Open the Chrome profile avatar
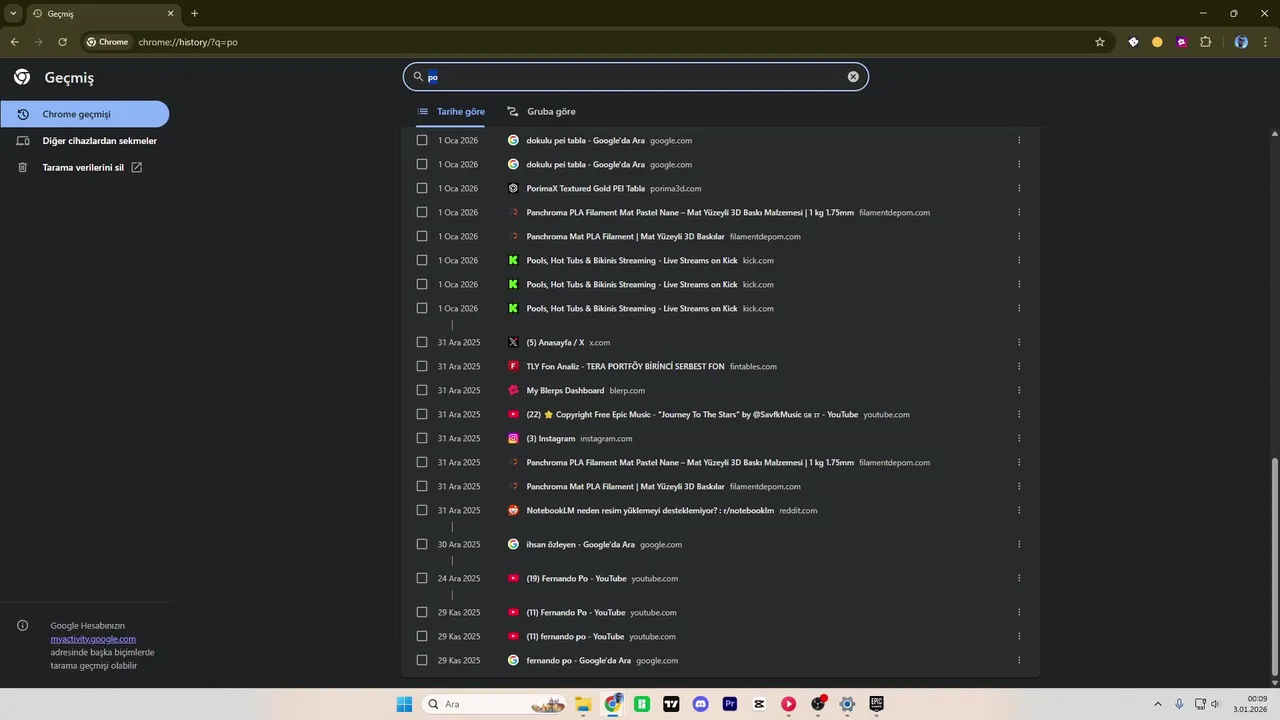 [1241, 42]
